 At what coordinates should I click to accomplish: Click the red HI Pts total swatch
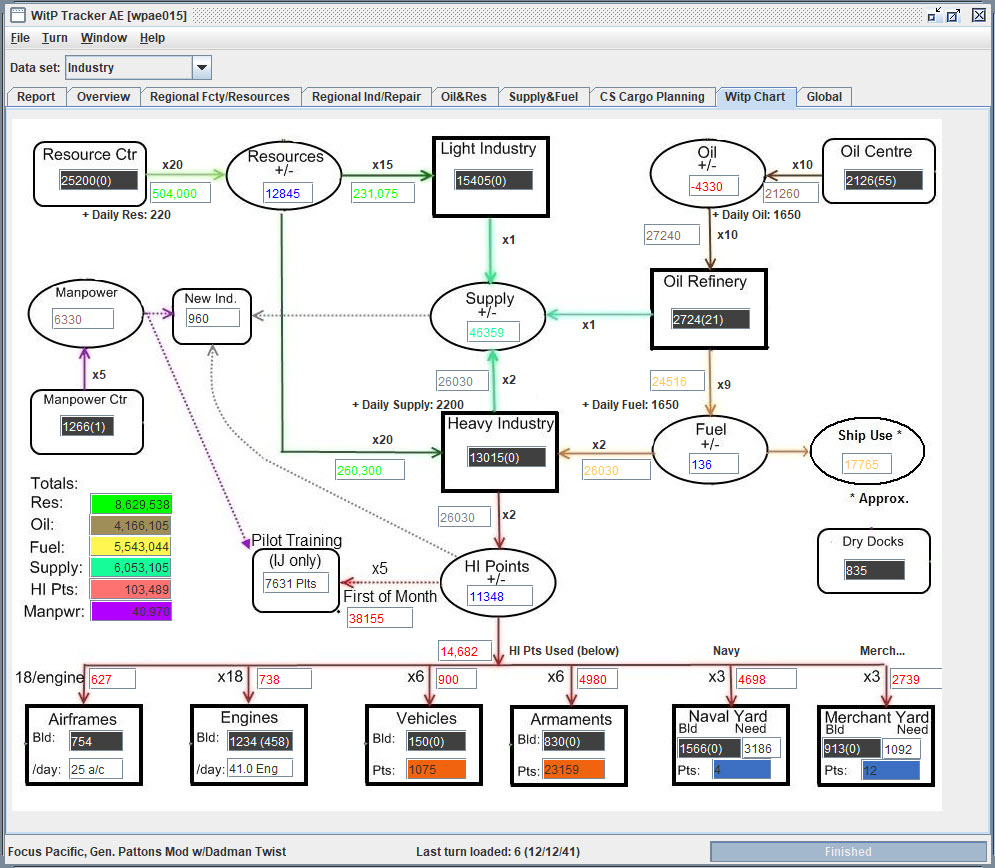tap(131, 589)
